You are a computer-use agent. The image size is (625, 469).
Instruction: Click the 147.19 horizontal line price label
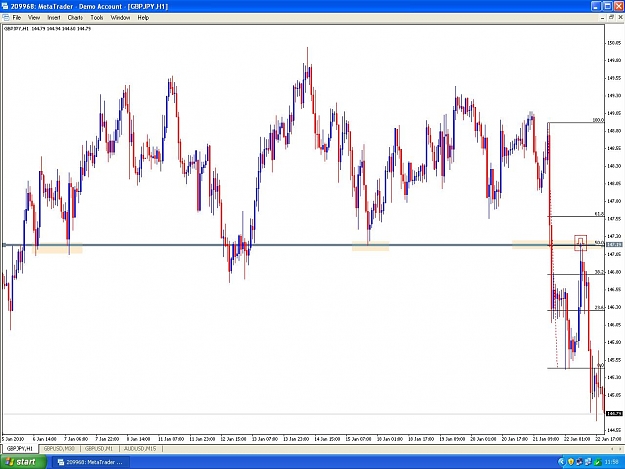[x=614, y=244]
